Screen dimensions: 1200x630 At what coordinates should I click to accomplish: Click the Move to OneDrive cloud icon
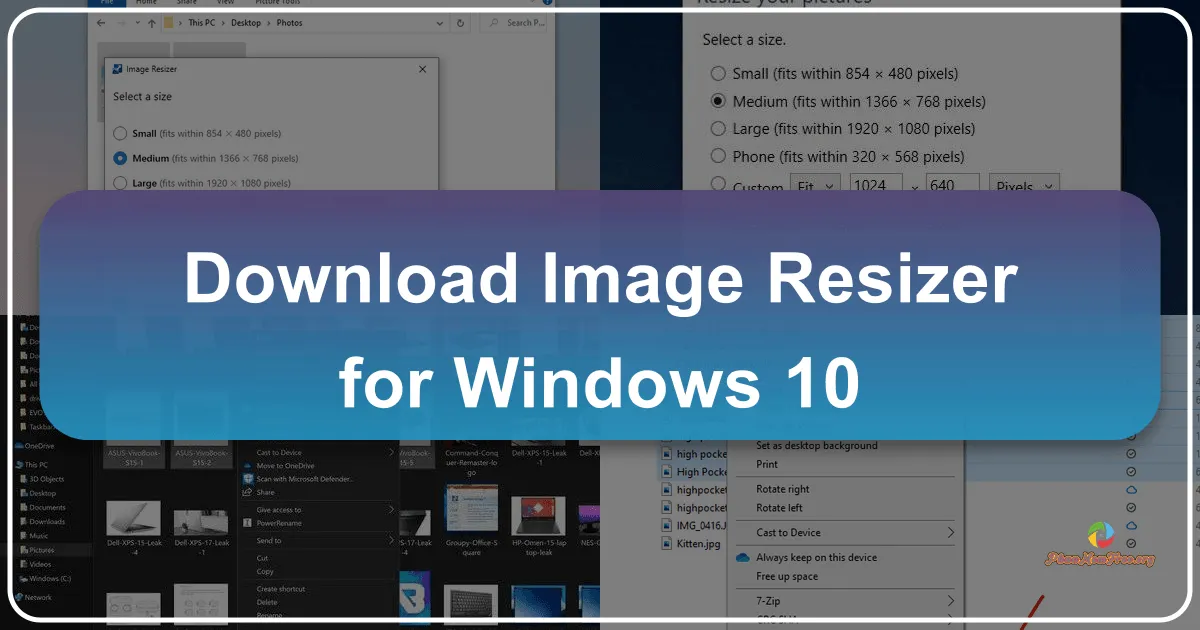(x=247, y=466)
